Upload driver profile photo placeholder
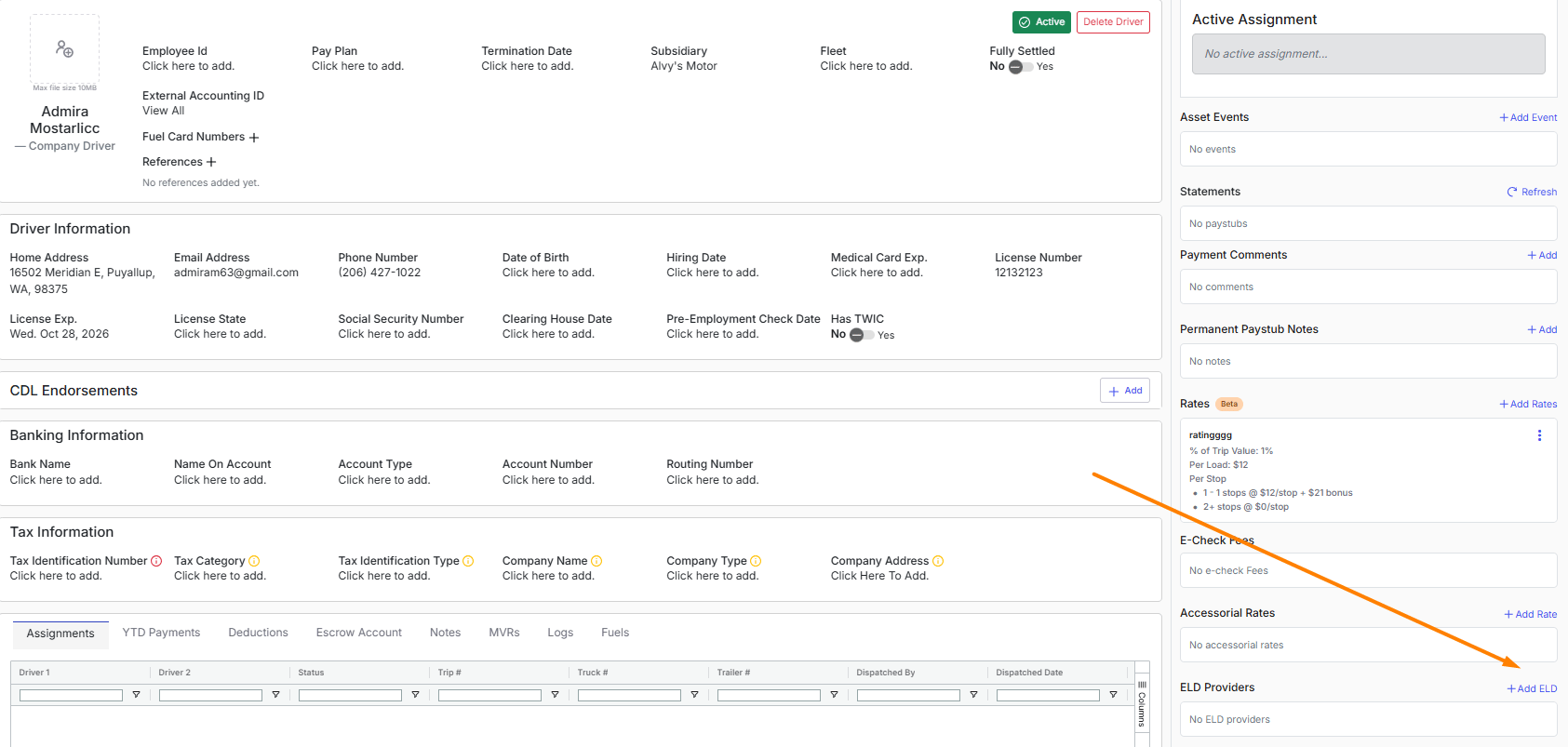The height and width of the screenshot is (747, 1568). click(x=64, y=48)
